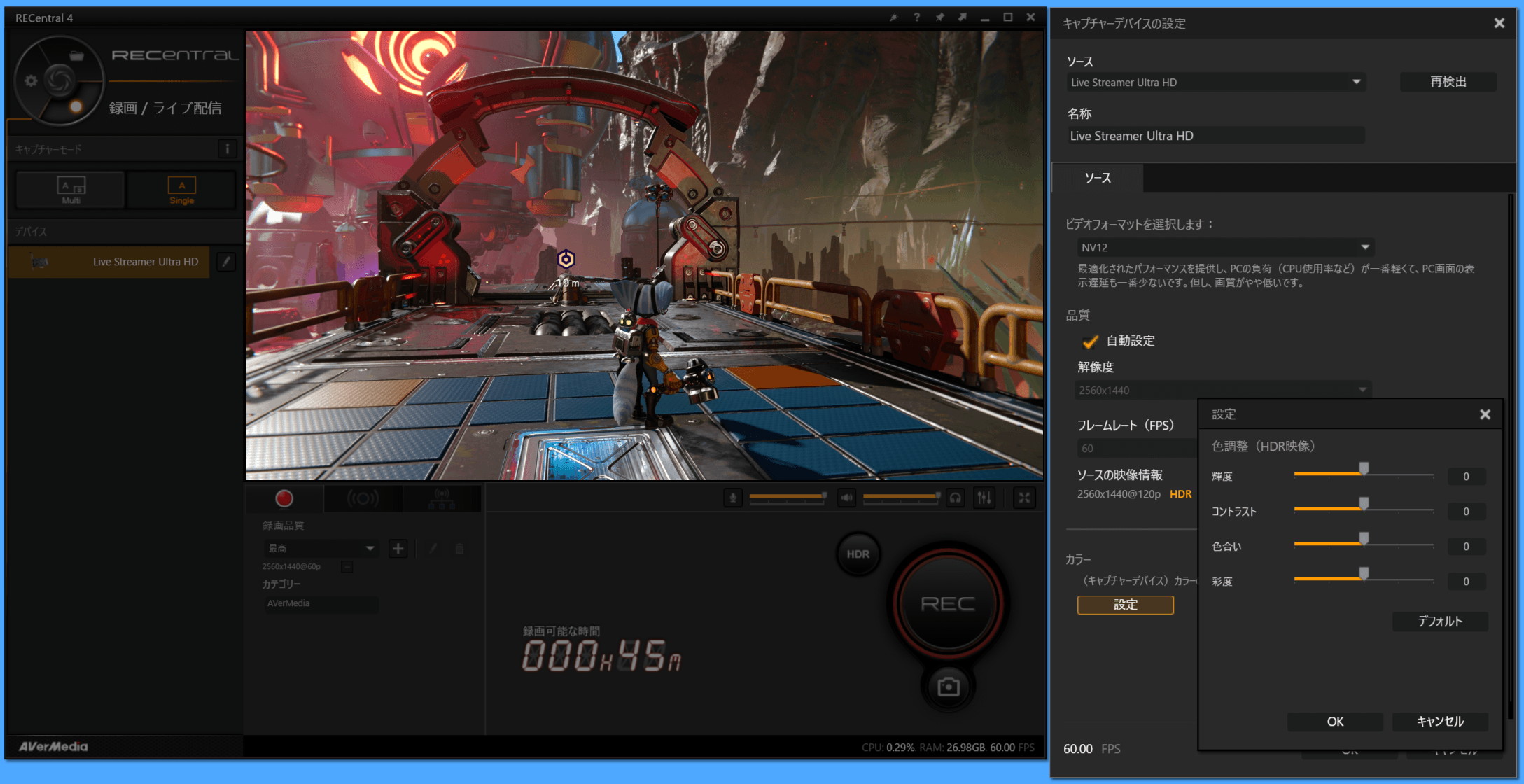Add a new recording quality profile
Viewport: 1524px width, 784px height.
point(398,549)
